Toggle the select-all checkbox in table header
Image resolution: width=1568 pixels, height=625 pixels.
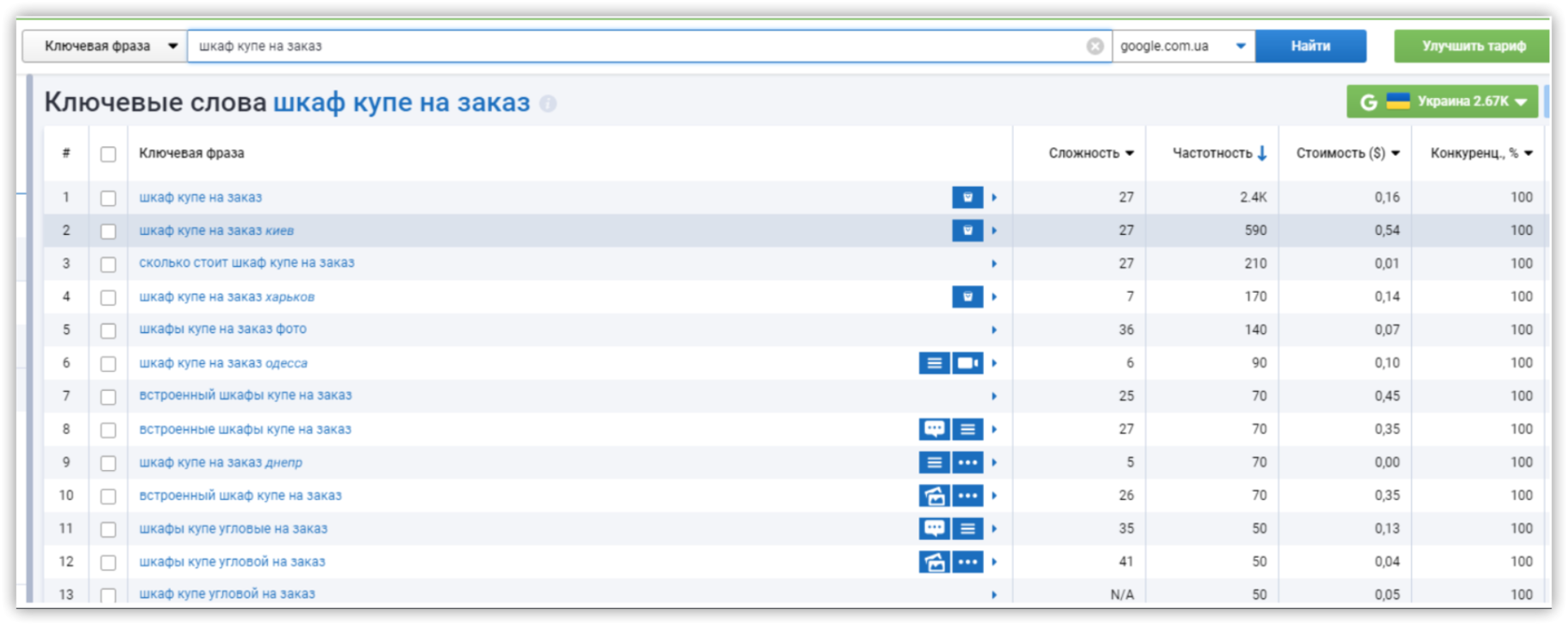(x=108, y=154)
